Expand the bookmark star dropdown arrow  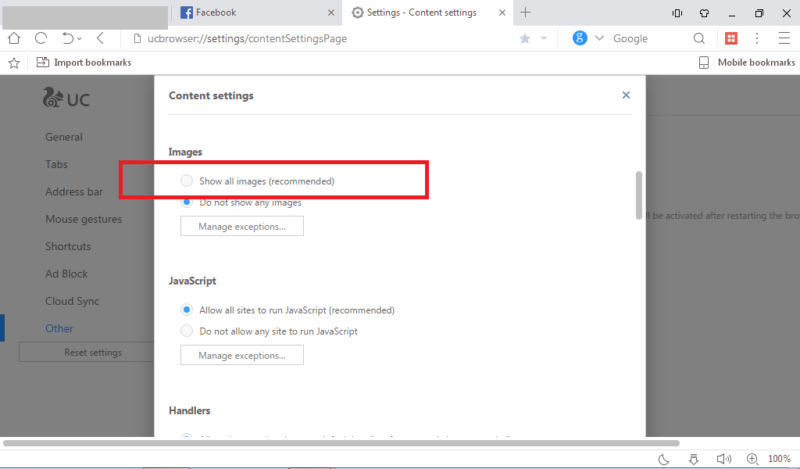click(x=544, y=38)
